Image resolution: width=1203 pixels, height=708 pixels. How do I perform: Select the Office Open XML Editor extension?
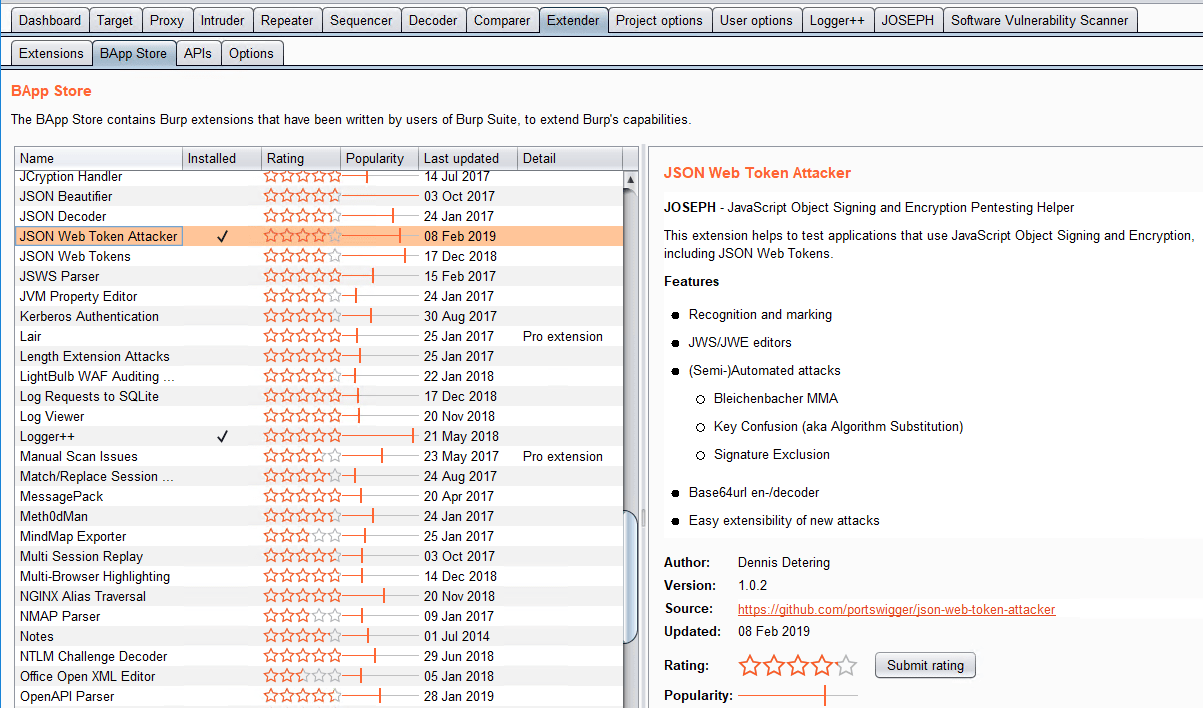pos(319,676)
